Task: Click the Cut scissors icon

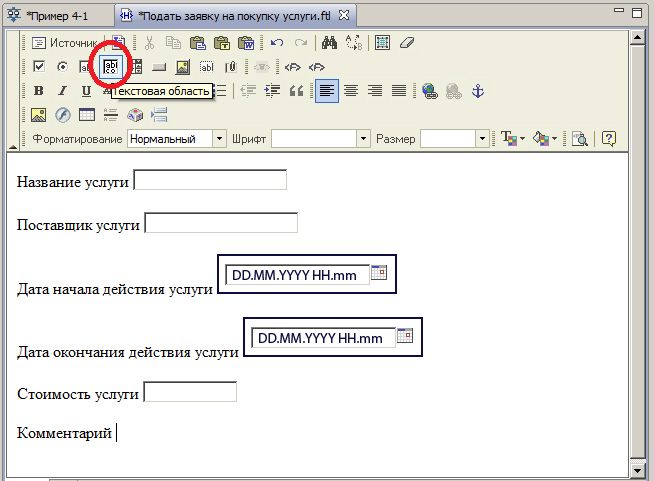Action: 149,43
